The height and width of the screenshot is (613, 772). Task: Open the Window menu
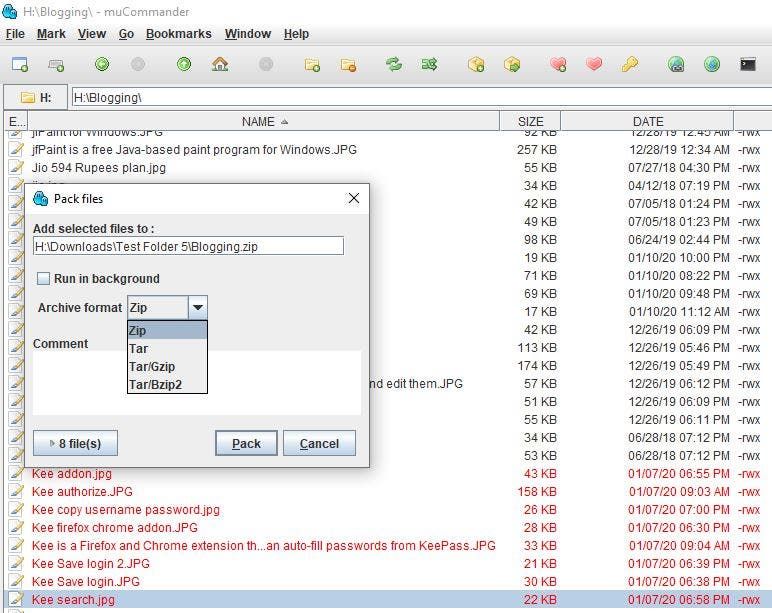(x=248, y=33)
